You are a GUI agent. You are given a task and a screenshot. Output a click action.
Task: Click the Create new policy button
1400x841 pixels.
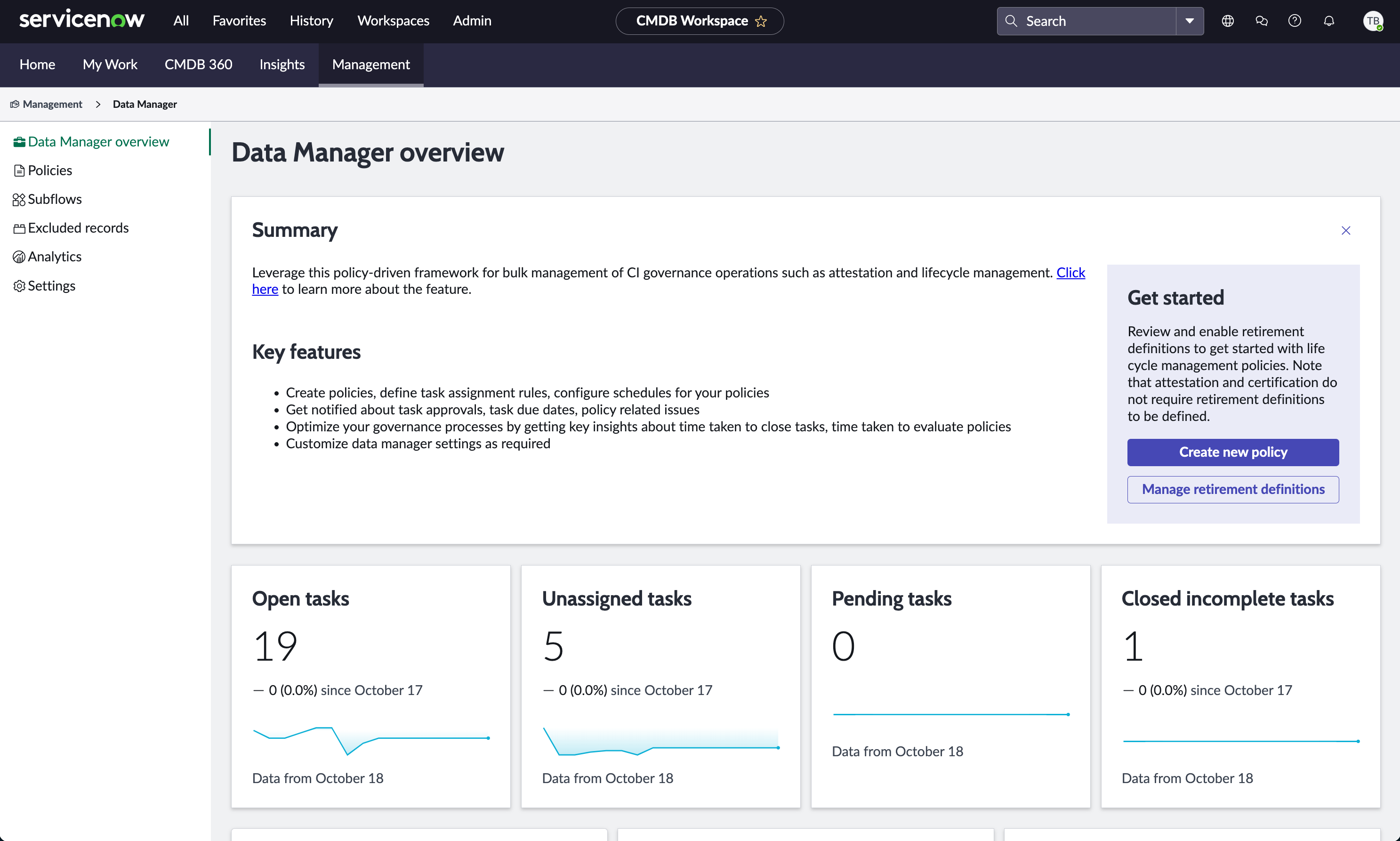(1232, 452)
